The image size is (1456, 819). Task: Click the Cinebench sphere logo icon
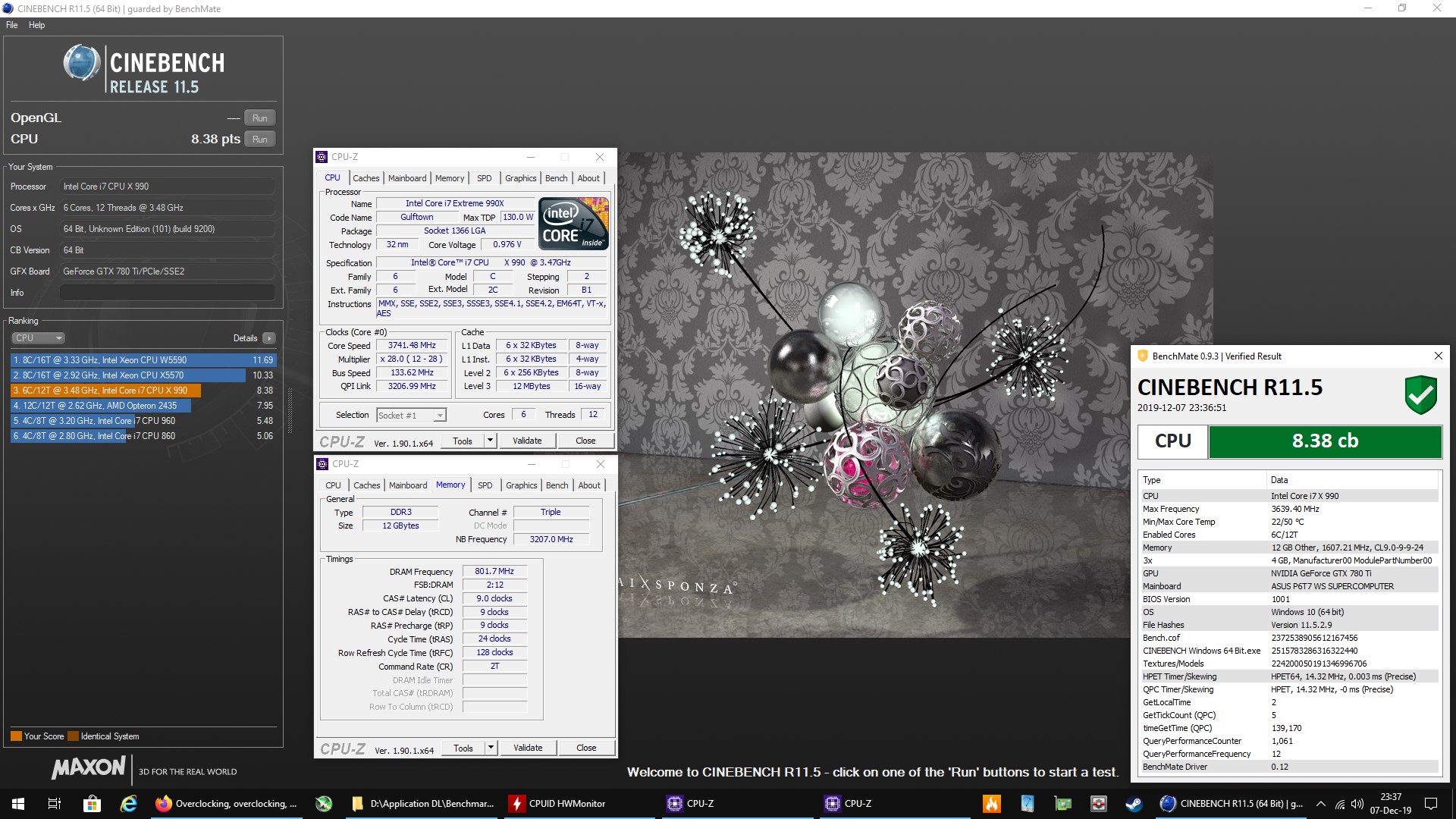81,63
